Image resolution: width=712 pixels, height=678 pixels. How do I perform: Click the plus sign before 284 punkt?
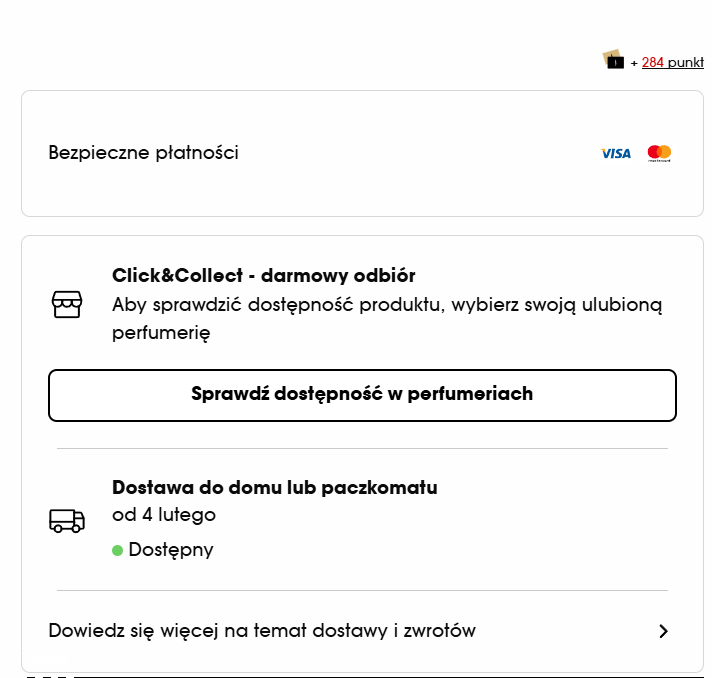[634, 63]
